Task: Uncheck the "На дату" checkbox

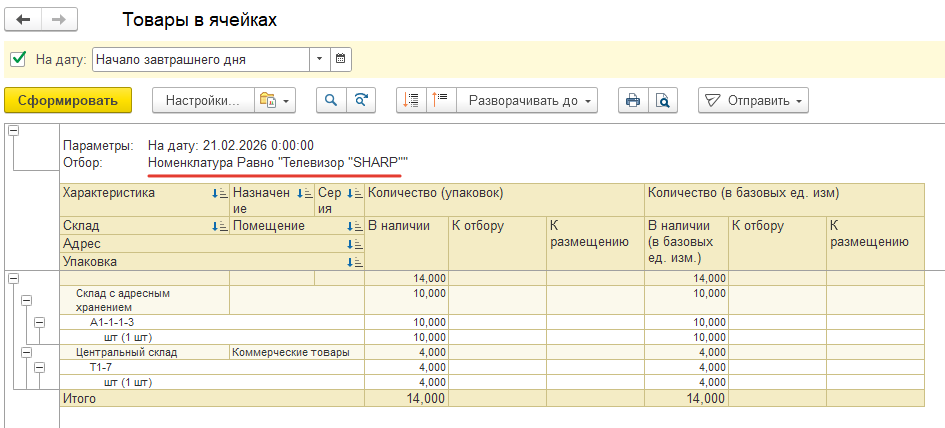Action: [x=18, y=59]
